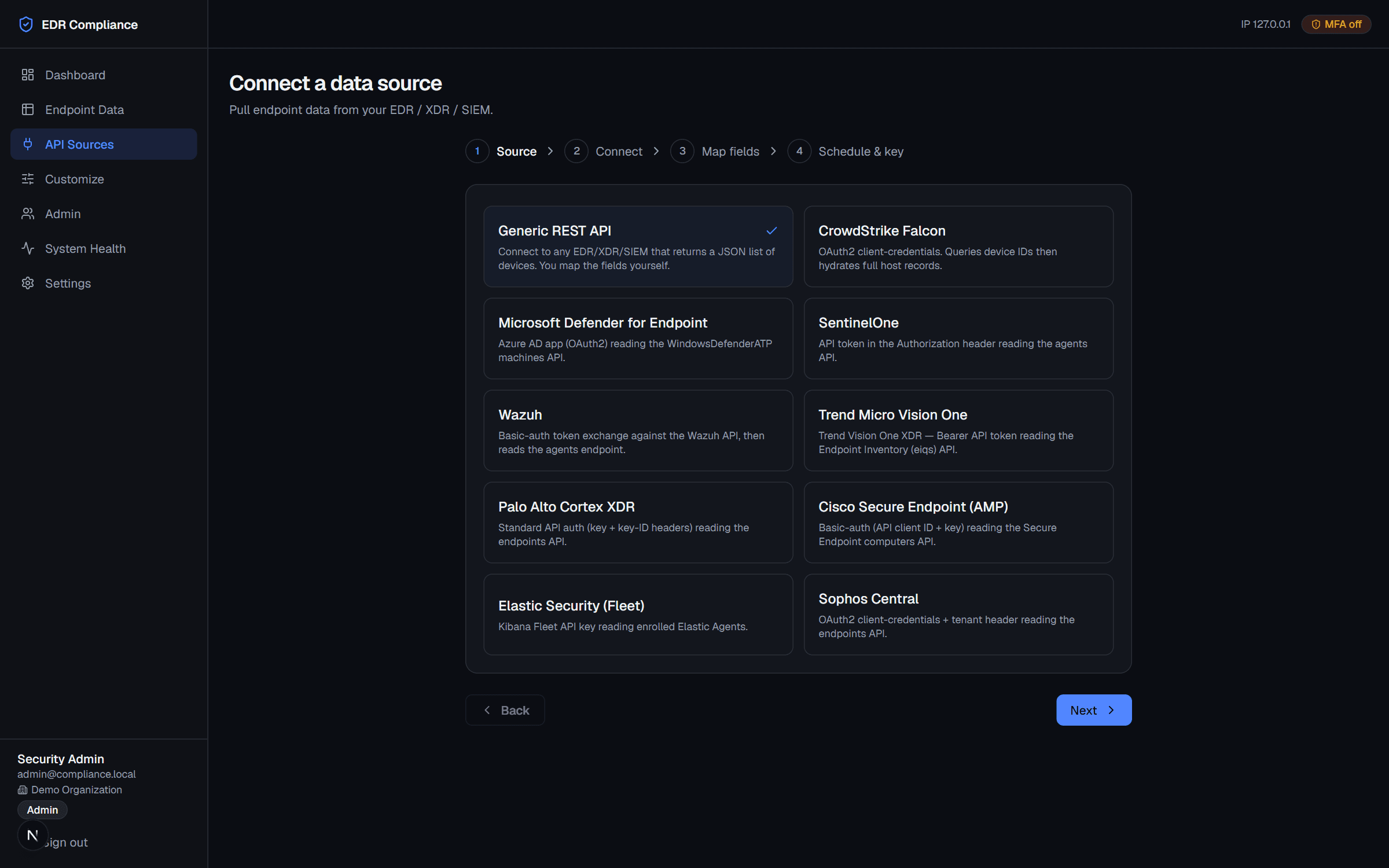The width and height of the screenshot is (1389, 868).
Task: Click the IP 127.0.0.1 label
Action: (x=1266, y=24)
